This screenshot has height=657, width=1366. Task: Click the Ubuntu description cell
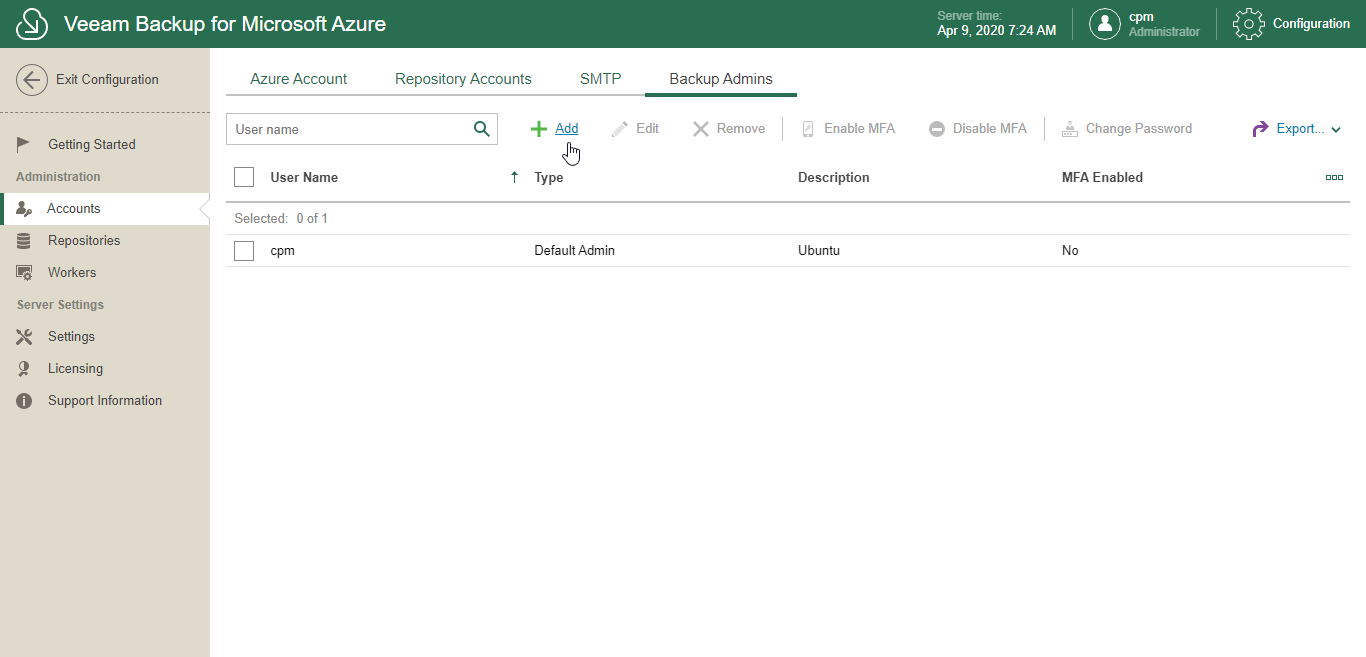819,250
